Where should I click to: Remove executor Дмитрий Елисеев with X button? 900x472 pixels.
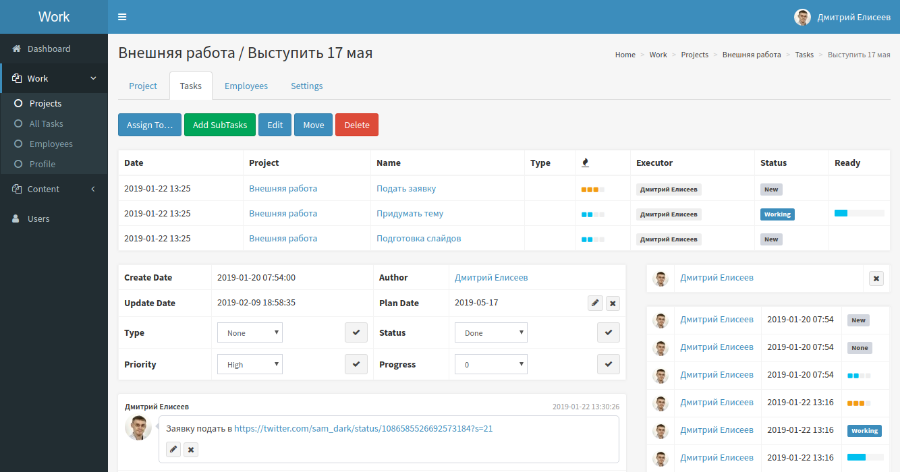coord(876,279)
